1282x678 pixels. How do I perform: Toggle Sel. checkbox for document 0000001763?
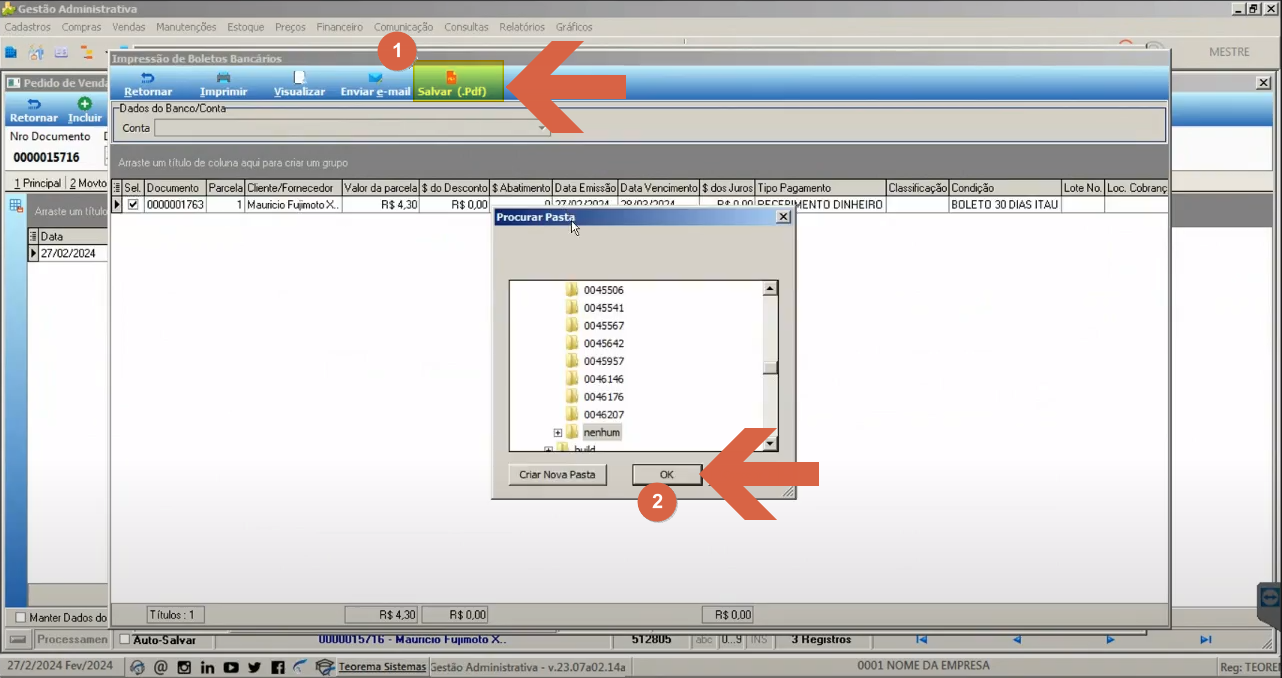[133, 205]
